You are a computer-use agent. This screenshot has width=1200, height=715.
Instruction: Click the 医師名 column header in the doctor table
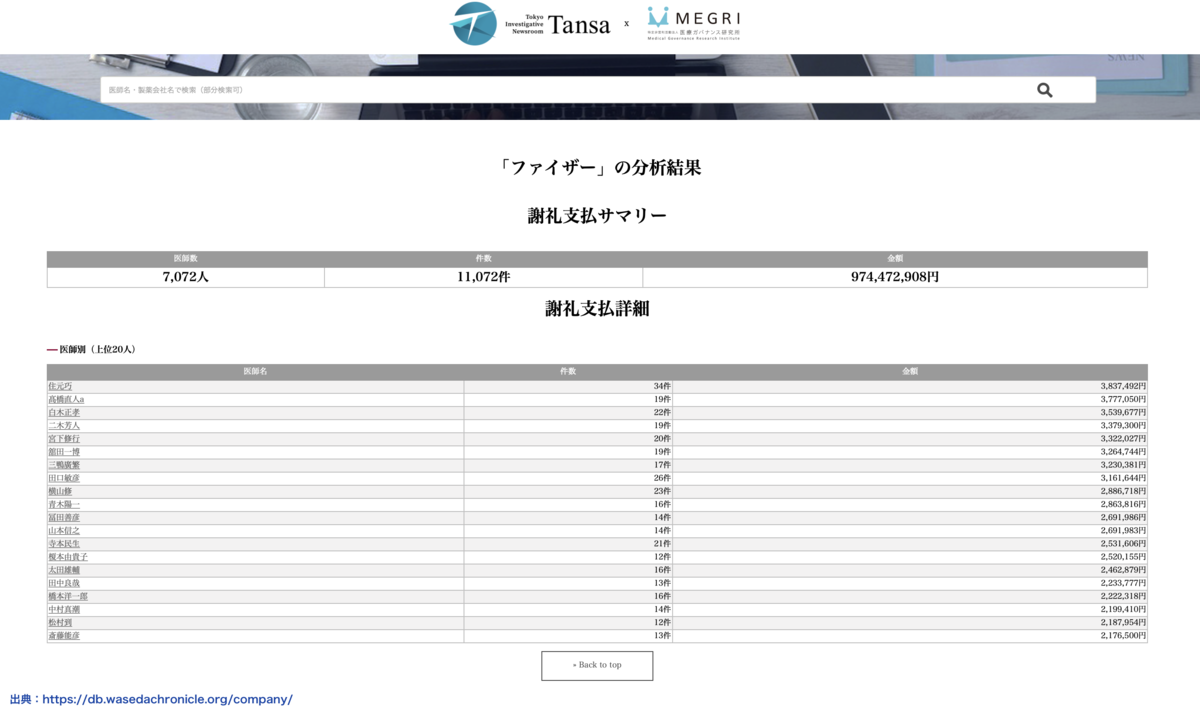click(255, 371)
